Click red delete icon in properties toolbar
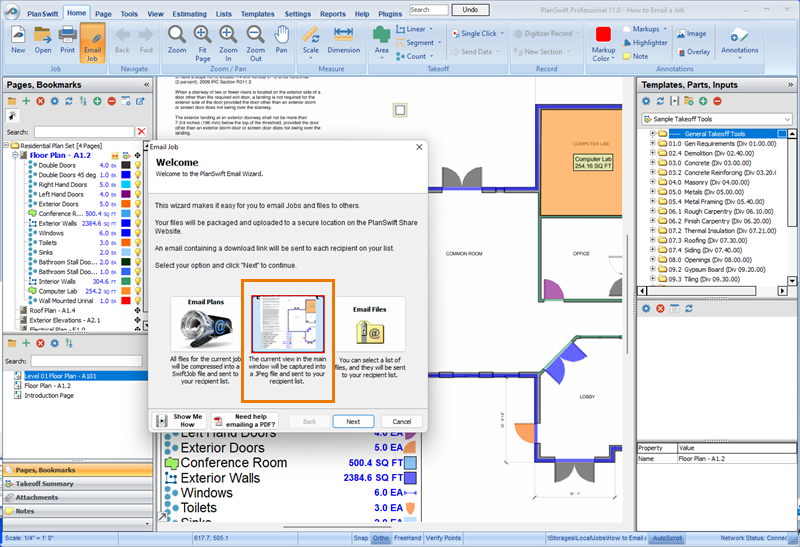 click(x=660, y=309)
